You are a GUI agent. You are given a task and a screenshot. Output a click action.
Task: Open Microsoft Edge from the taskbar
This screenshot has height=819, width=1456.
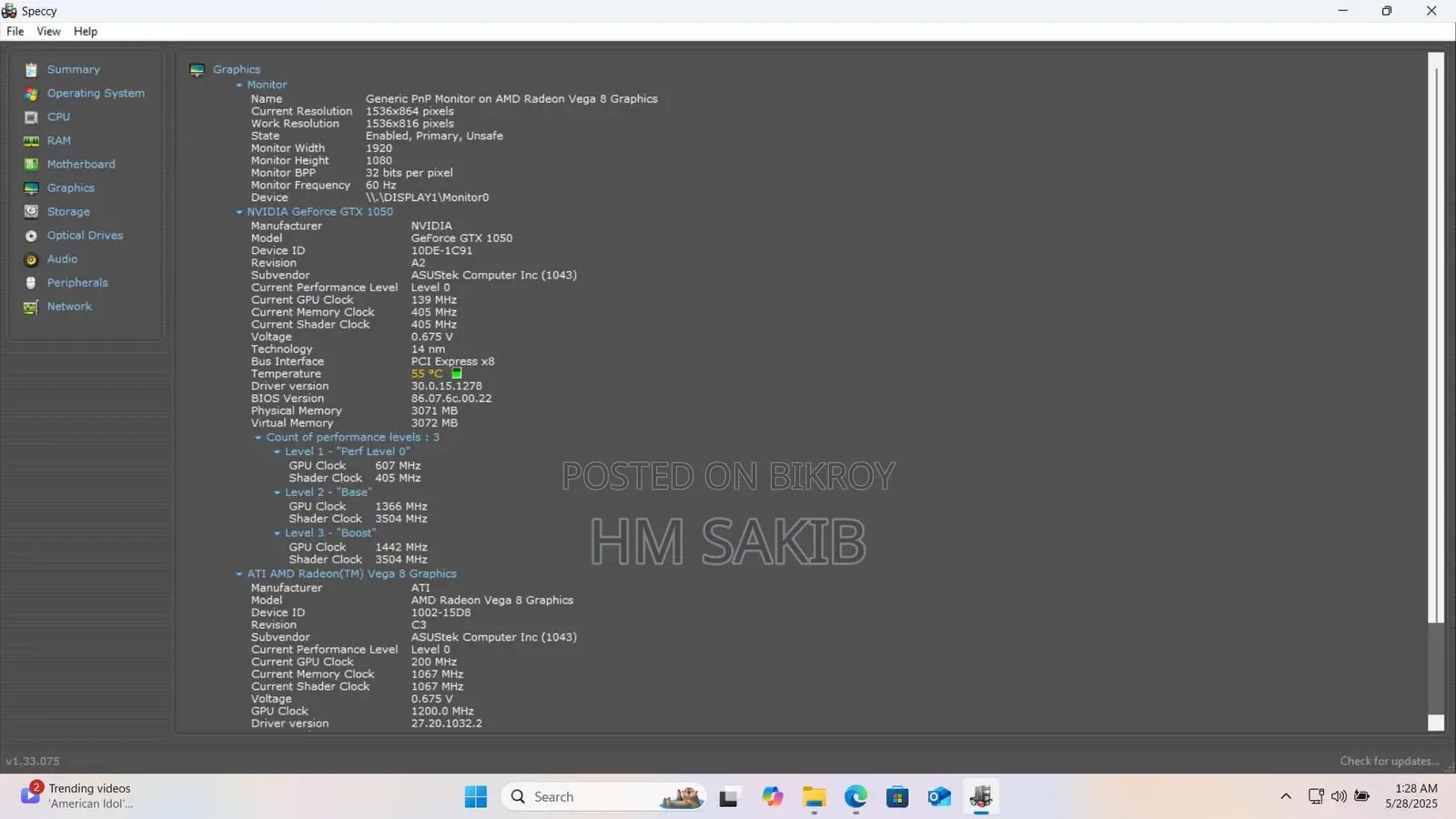855,797
